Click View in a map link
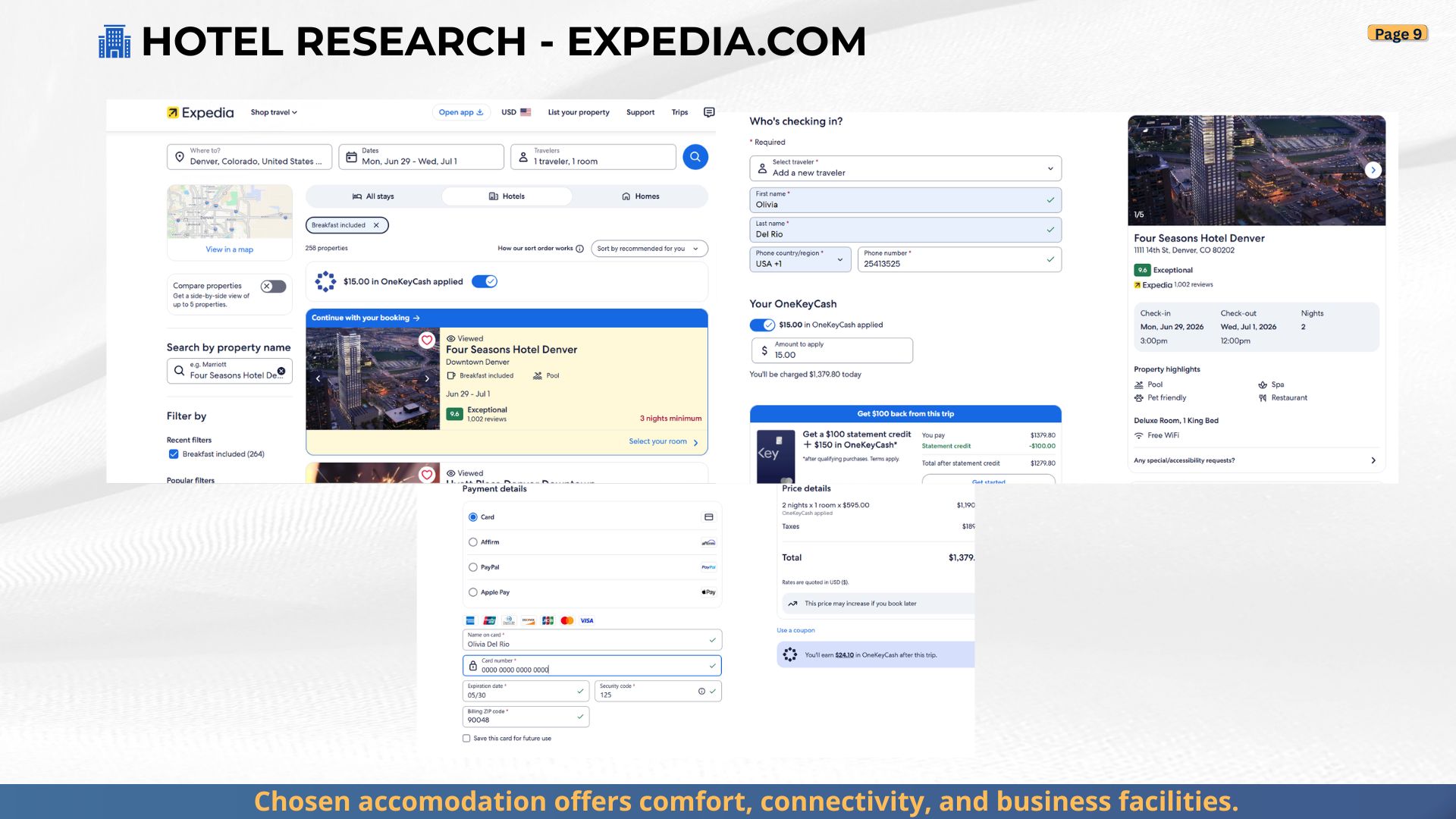This screenshot has width=1456, height=819. coord(230,249)
